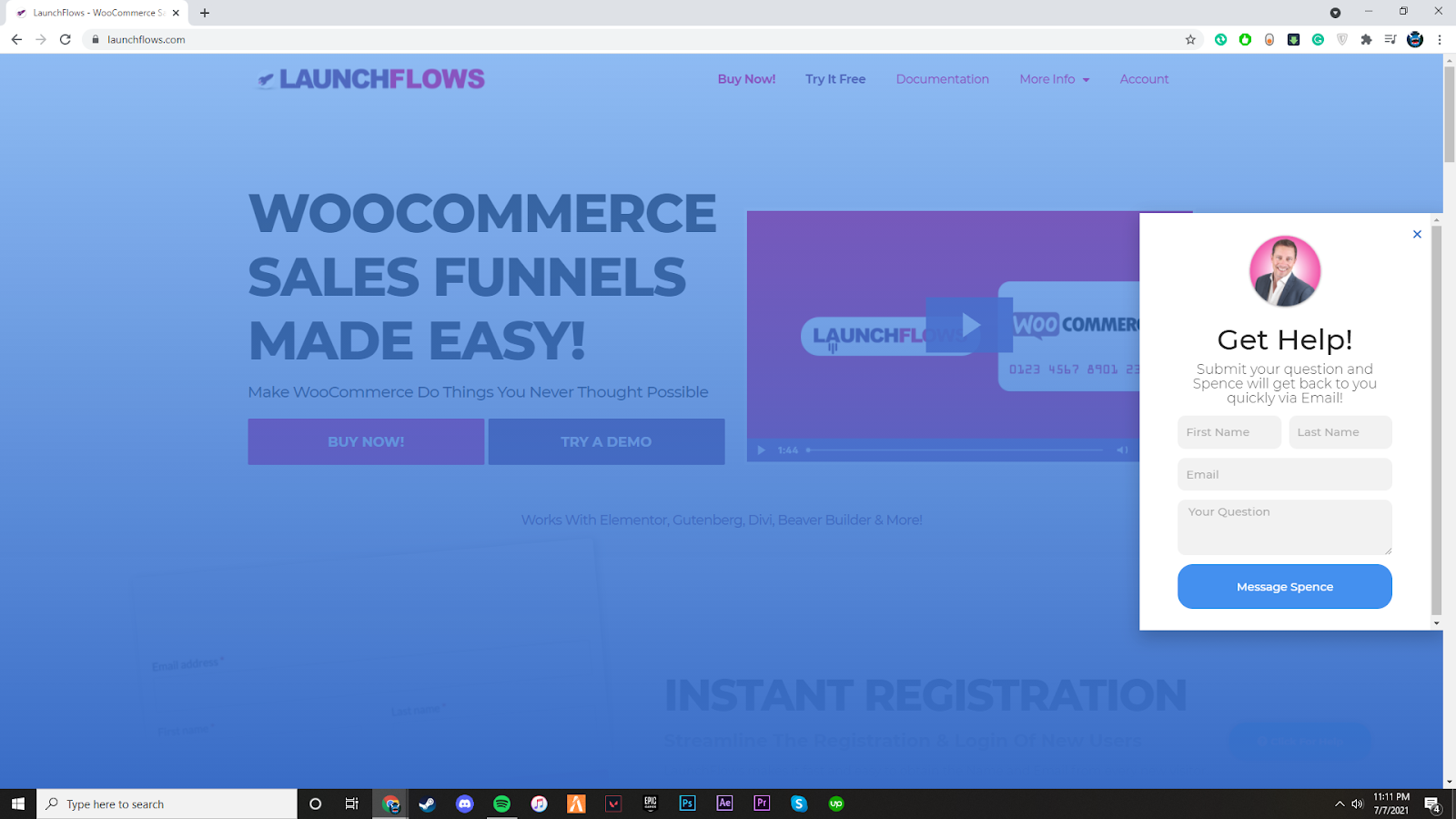
Task: Open the Chrome three-dot menu
Action: click(x=1440, y=39)
